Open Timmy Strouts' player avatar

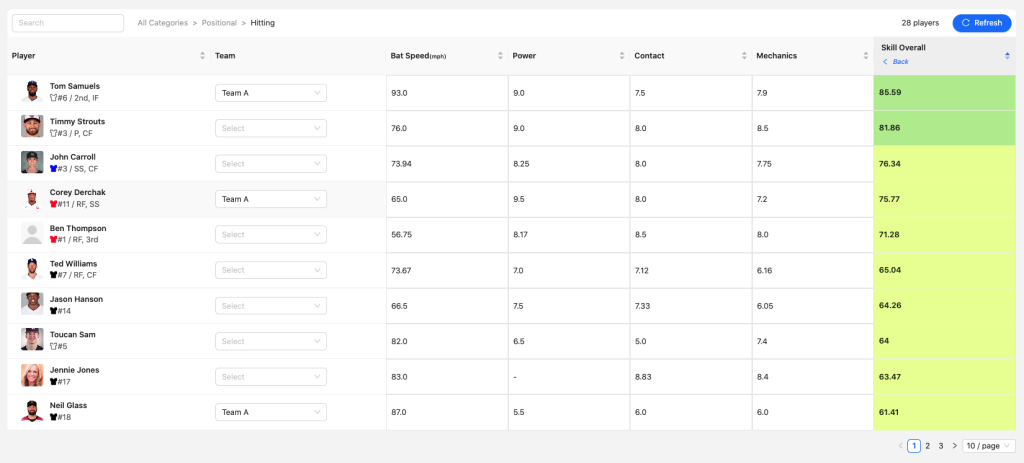32,127
